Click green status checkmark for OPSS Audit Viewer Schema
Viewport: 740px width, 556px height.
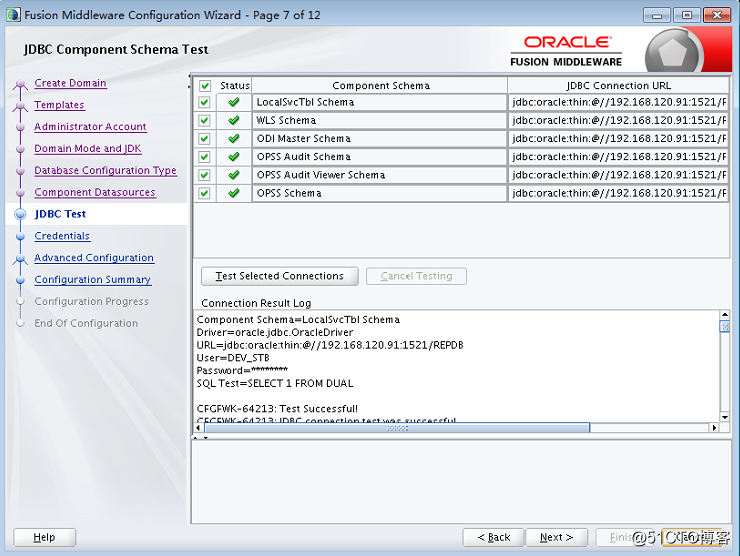(234, 175)
